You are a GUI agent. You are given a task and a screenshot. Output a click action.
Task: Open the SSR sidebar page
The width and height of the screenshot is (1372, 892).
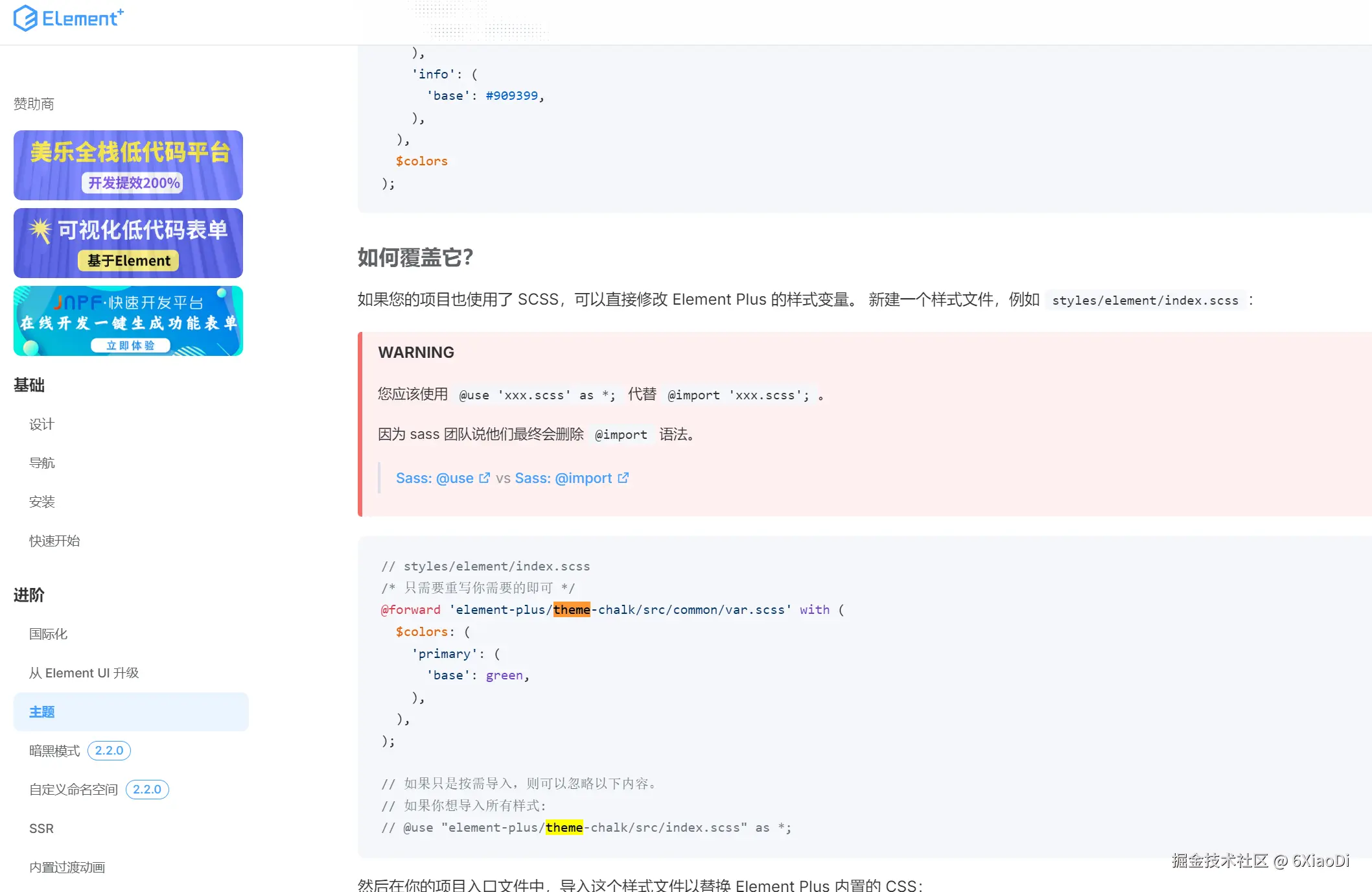click(x=41, y=828)
